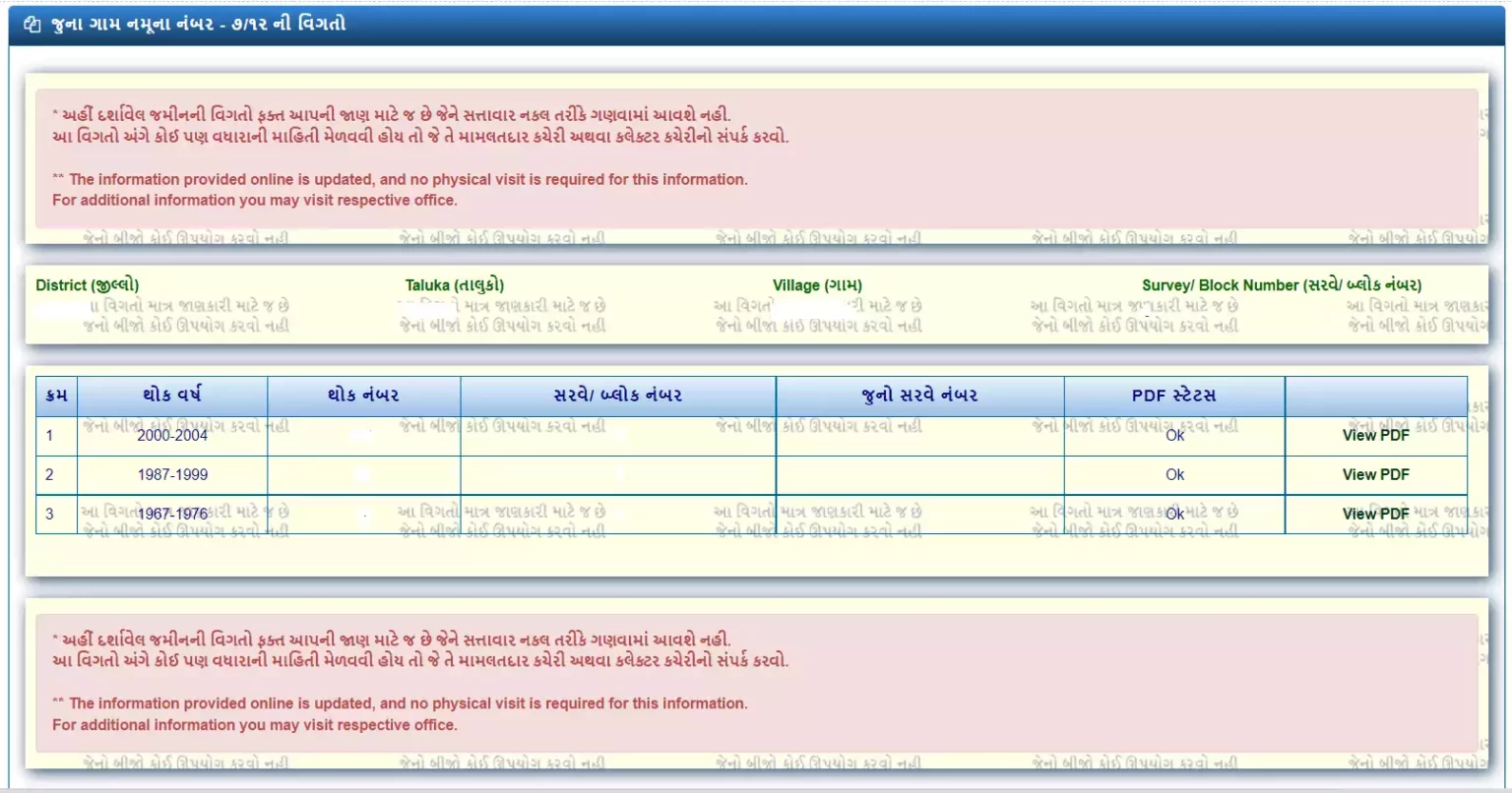Screen dimensions: 1512x793
Task: Click the document icon in the page header
Action: pos(32,25)
